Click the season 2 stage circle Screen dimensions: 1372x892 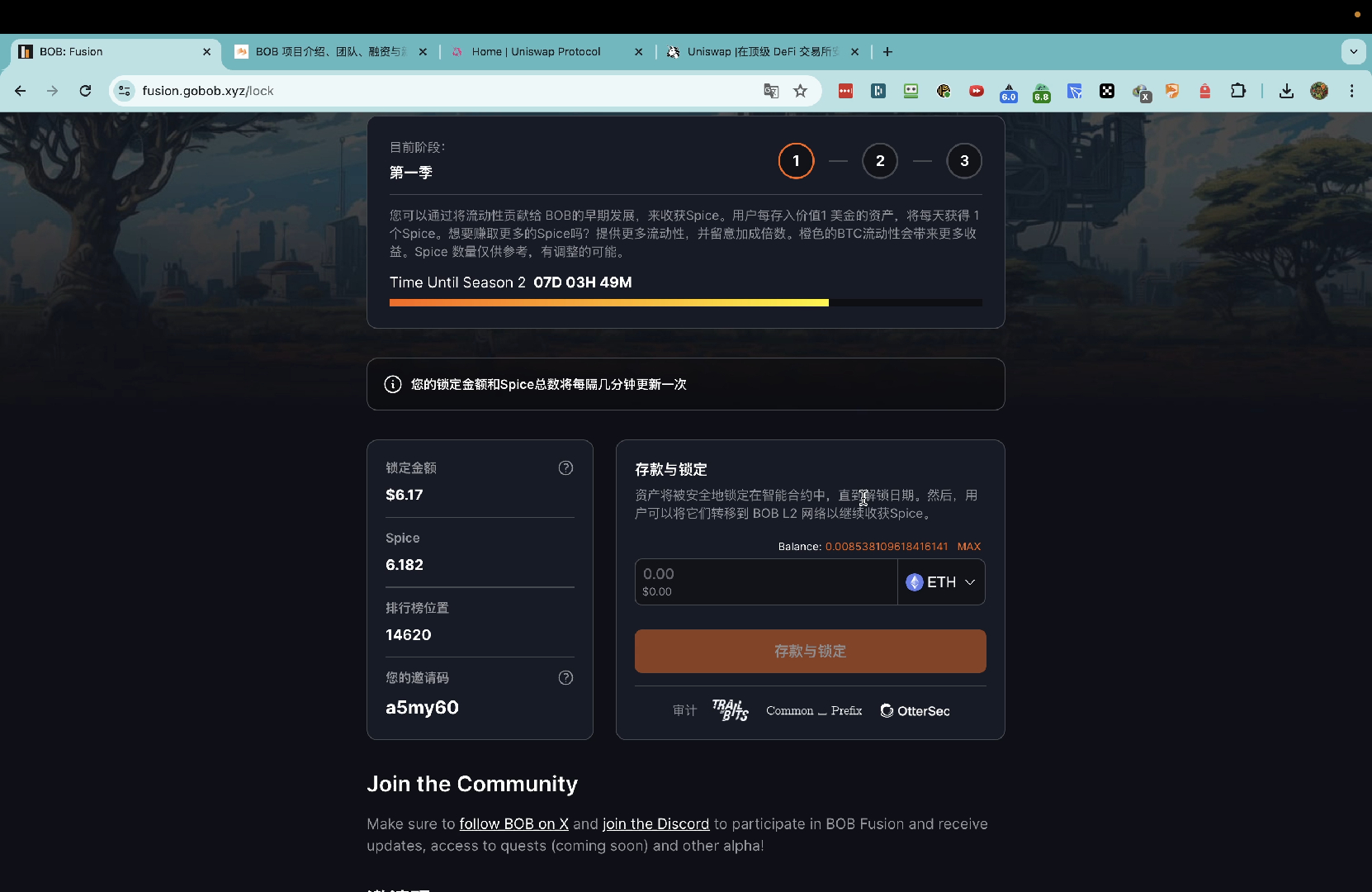click(880, 160)
